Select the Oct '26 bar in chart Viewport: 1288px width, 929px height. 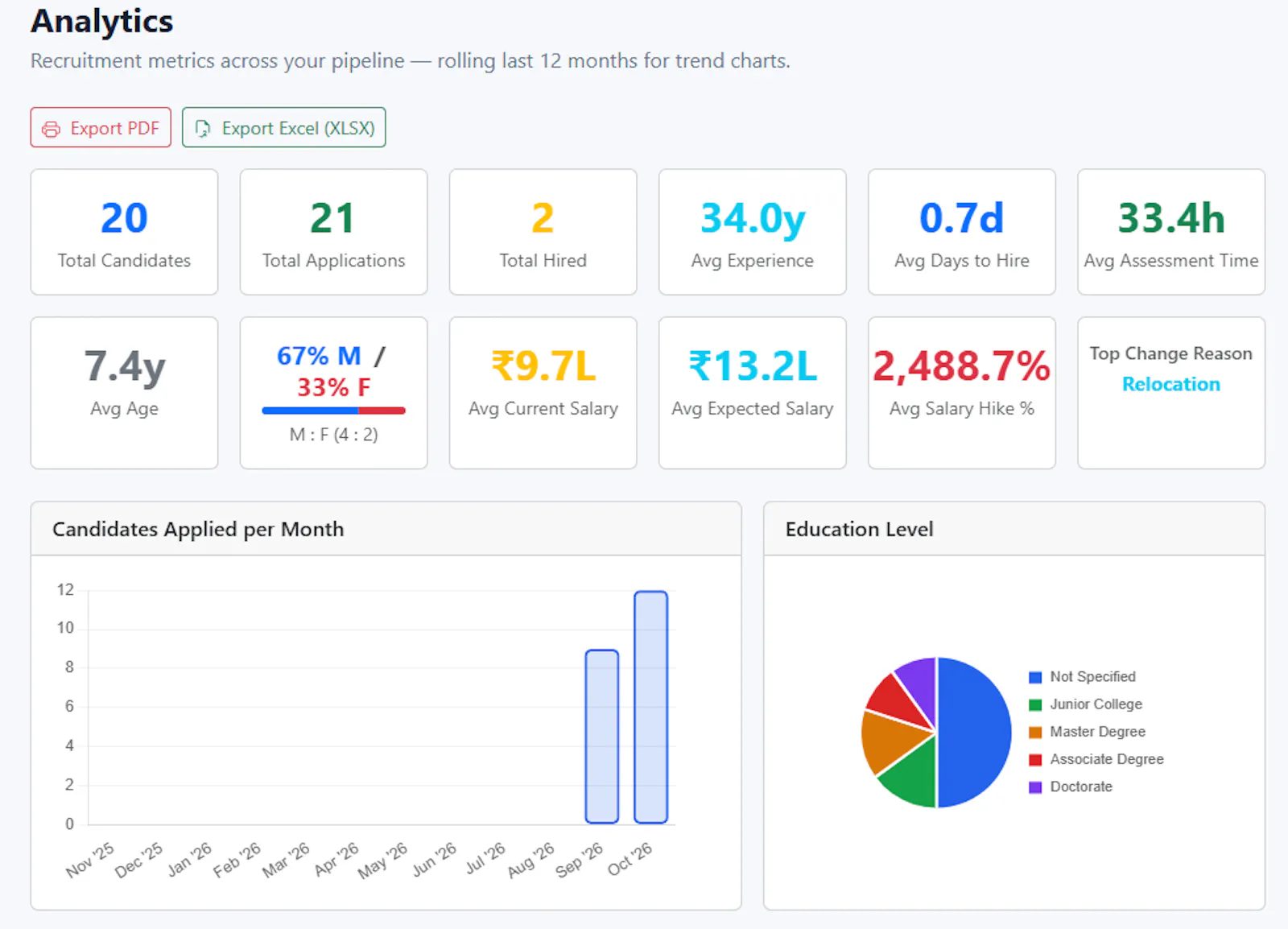coord(651,707)
